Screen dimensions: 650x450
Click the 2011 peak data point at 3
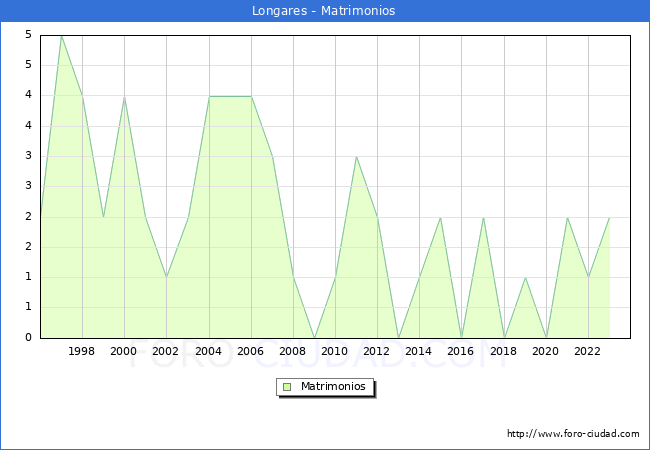[356, 157]
